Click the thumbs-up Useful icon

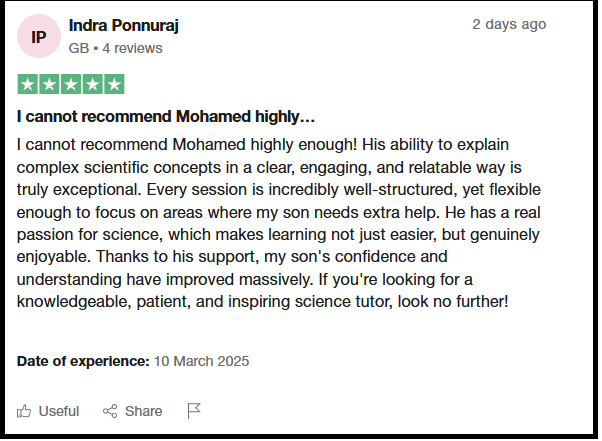pos(24,411)
